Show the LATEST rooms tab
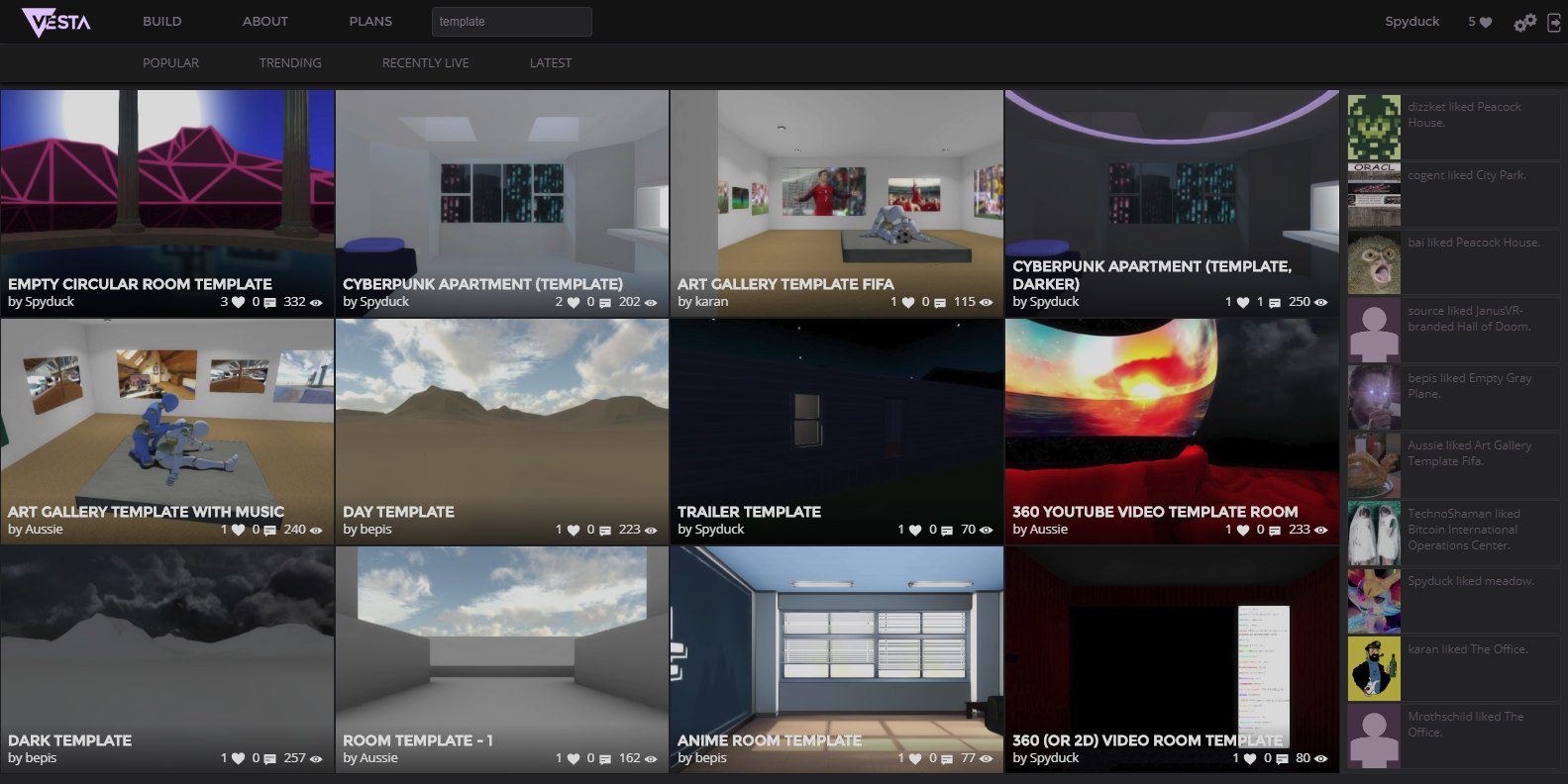This screenshot has height=784, width=1568. click(551, 63)
